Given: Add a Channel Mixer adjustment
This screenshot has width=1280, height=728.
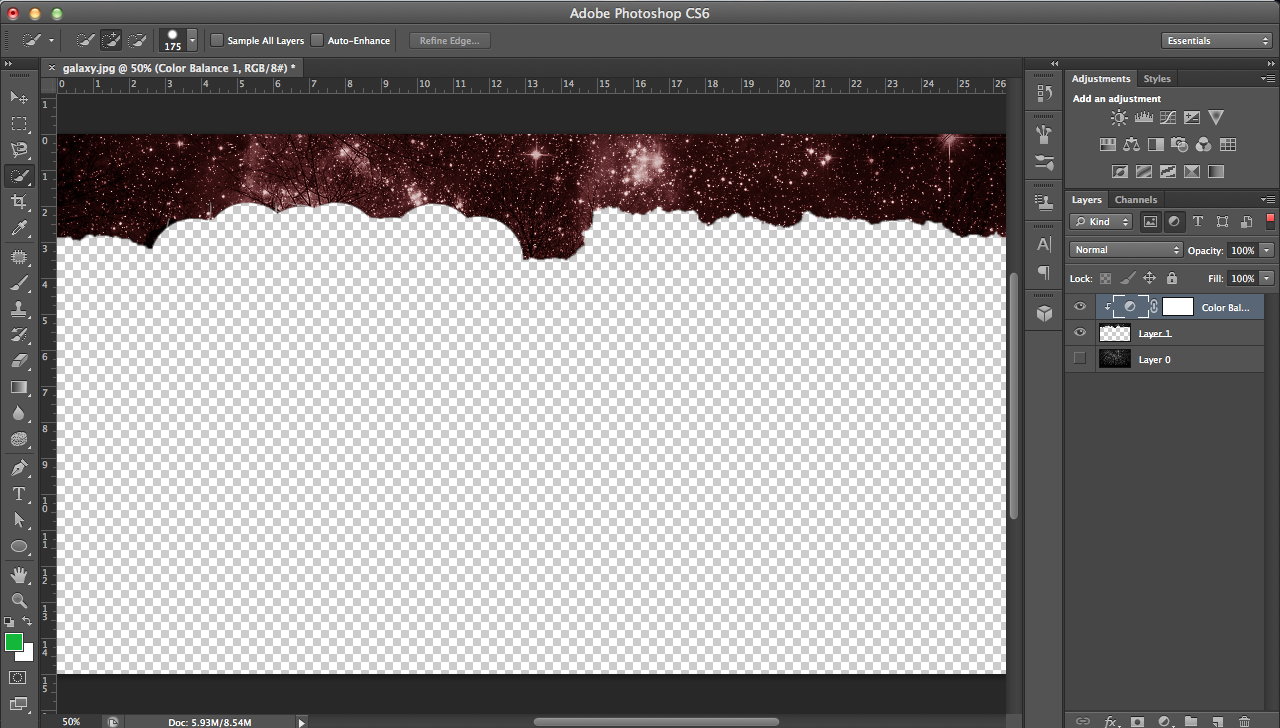Looking at the screenshot, I should [1203, 145].
